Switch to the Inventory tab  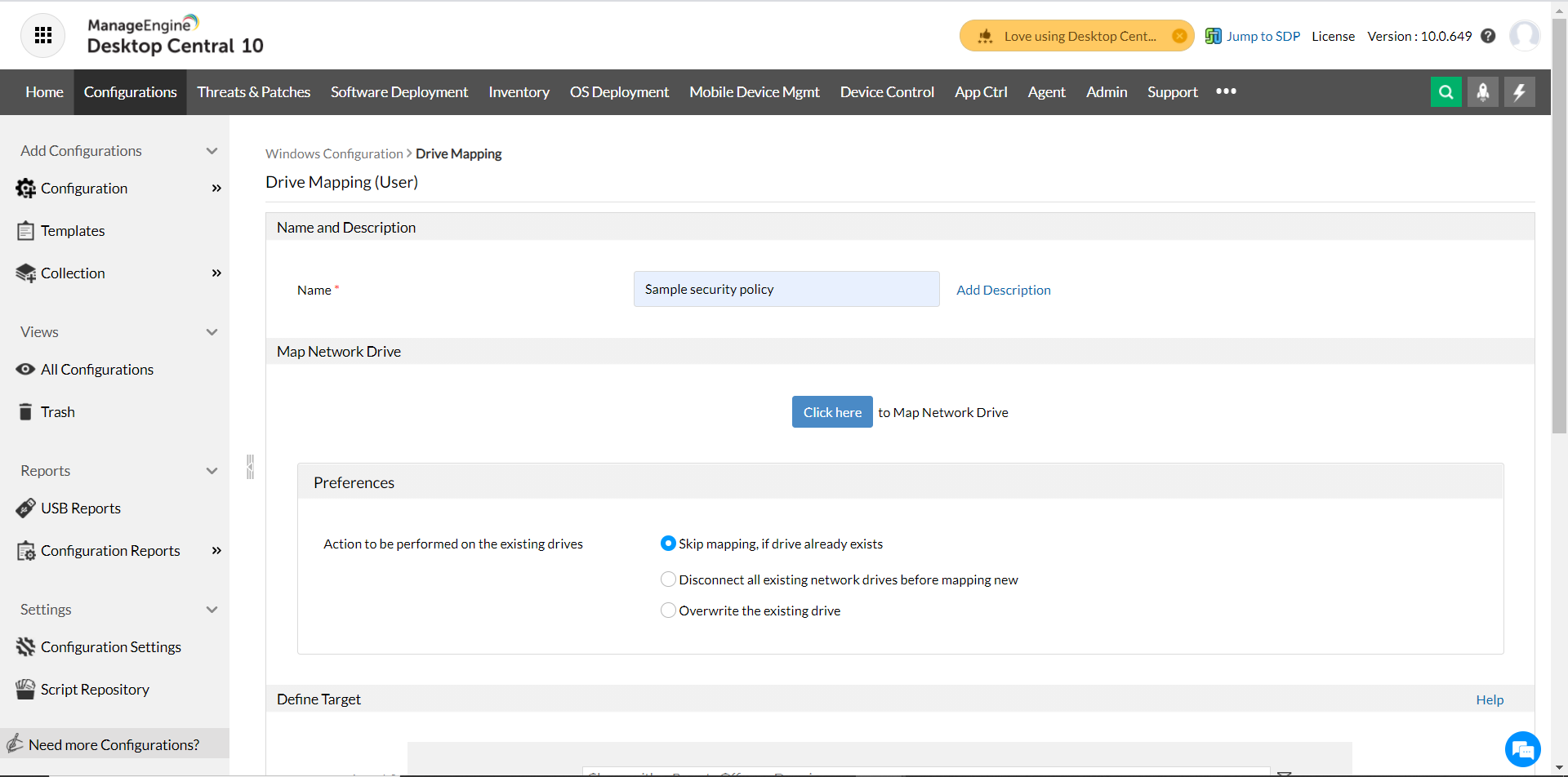point(519,92)
